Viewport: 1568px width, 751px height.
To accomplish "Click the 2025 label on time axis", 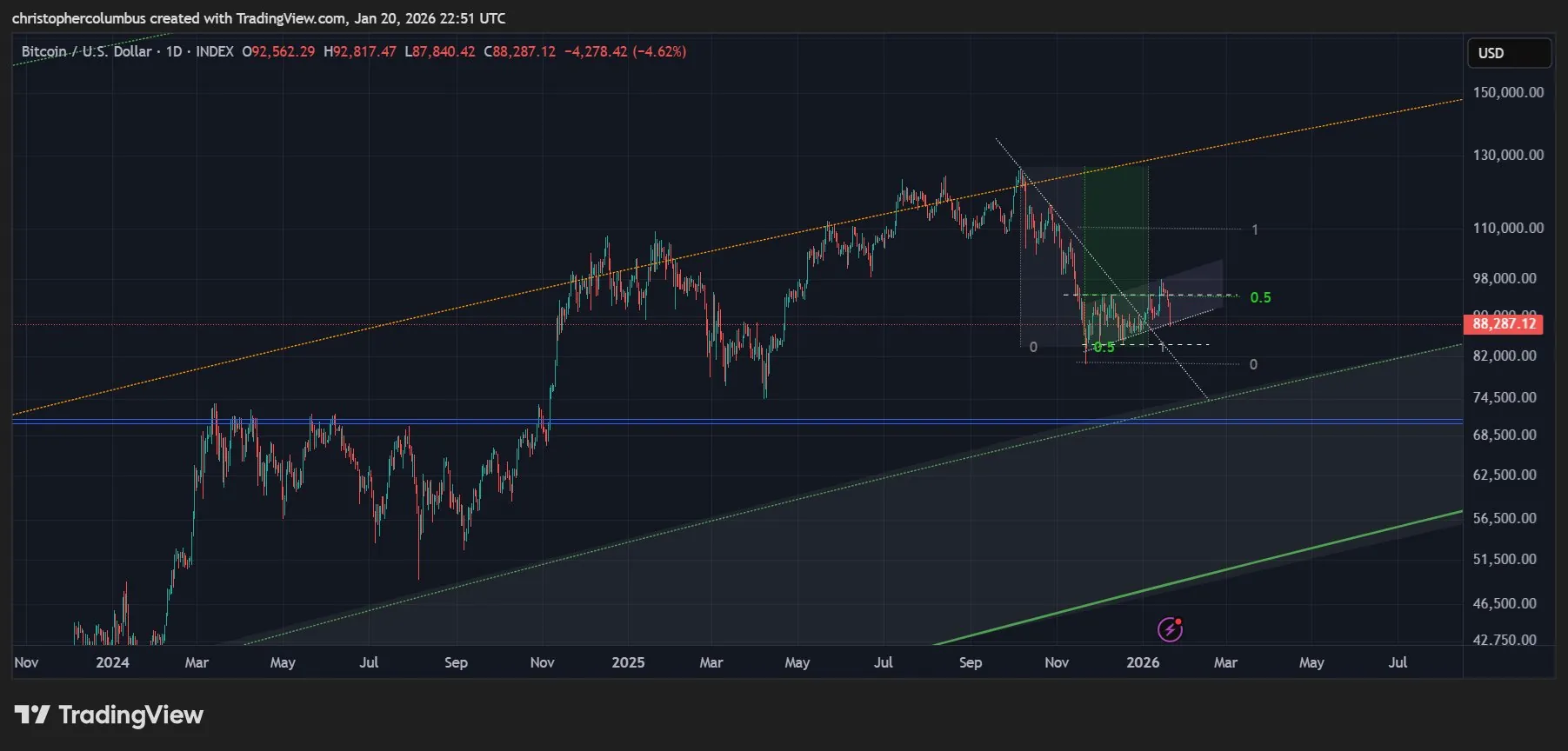I will point(628,662).
